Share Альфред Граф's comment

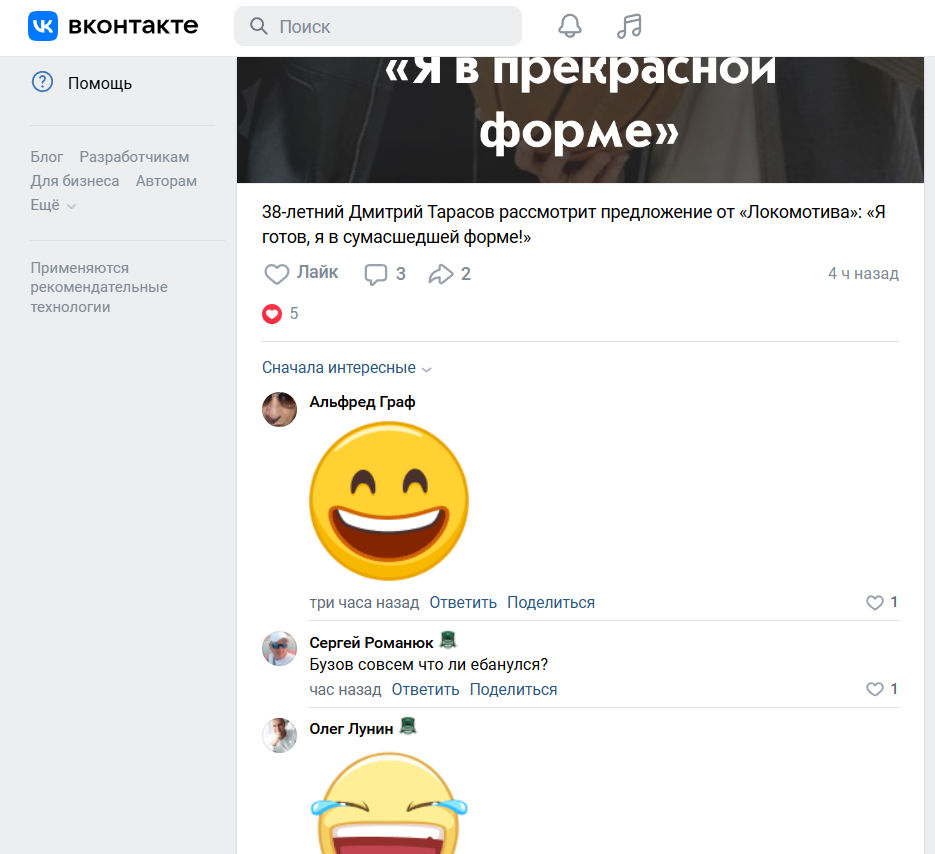tap(551, 603)
